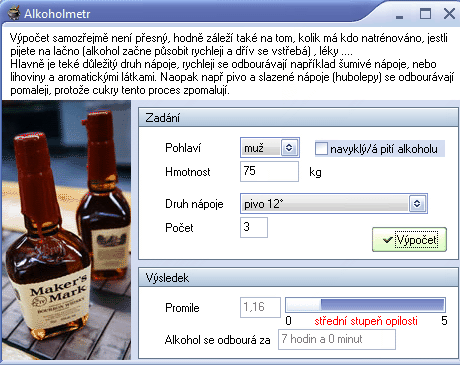This screenshot has height=365, width=460.
Task: Click the promile progress bar
Action: click(x=365, y=305)
